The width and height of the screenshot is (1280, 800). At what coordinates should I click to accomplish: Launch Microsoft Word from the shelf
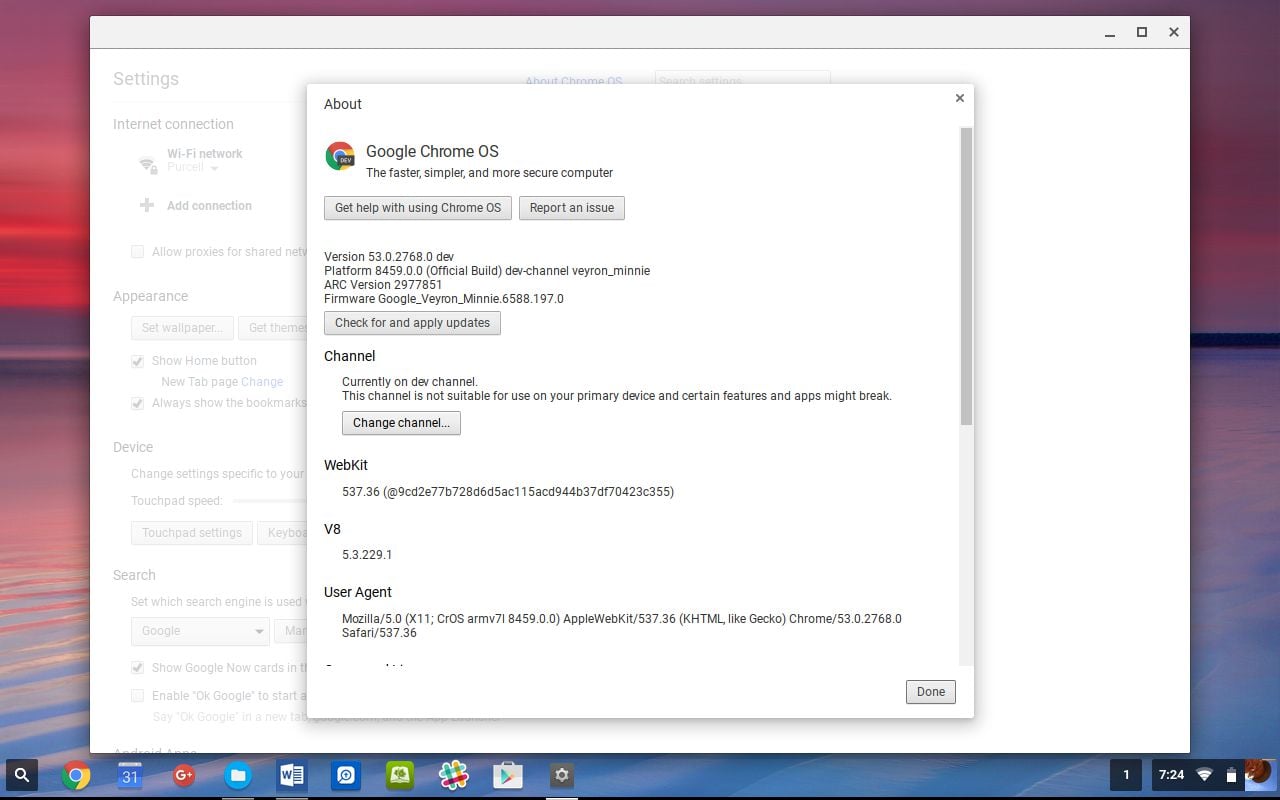(292, 775)
